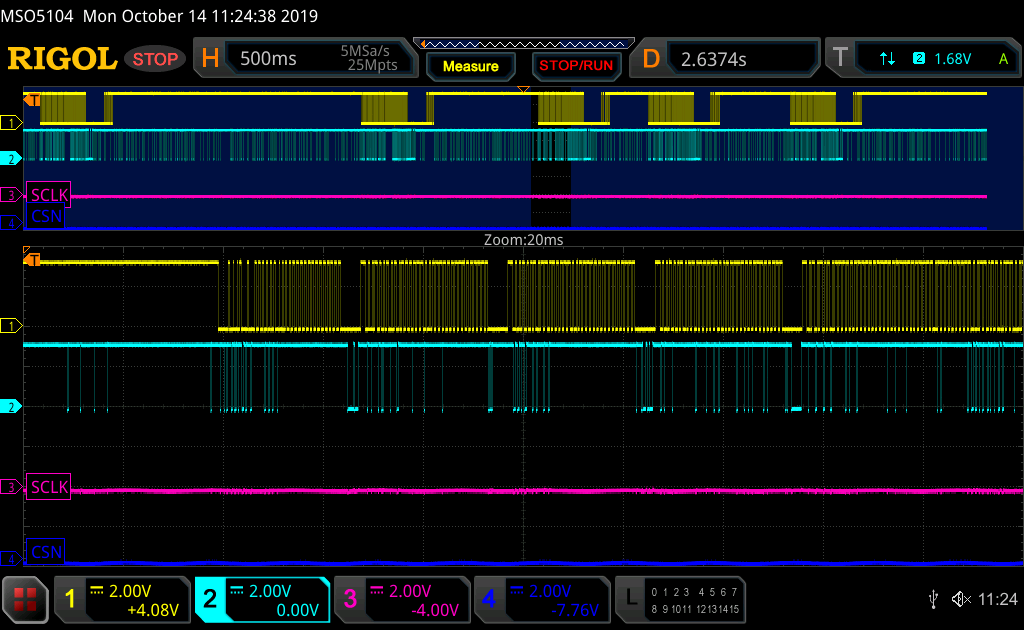
Task: Click the clock time 11:24
Action: [998, 599]
